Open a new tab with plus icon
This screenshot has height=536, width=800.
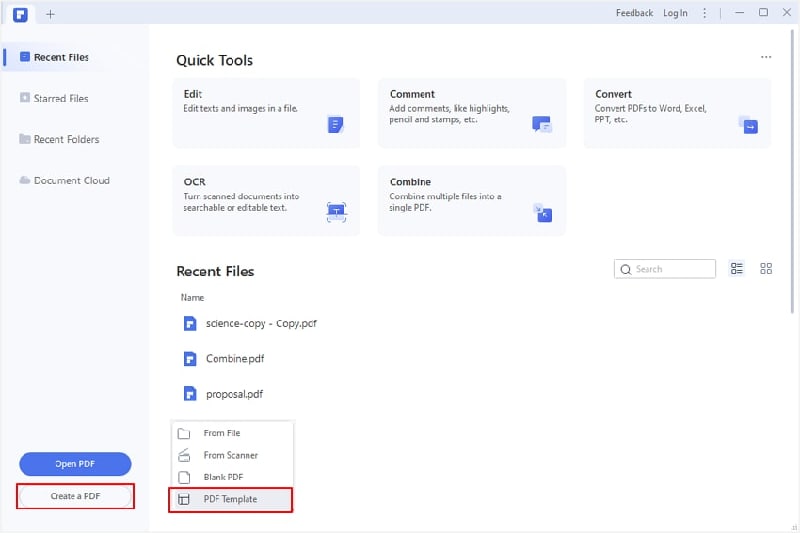click(50, 14)
